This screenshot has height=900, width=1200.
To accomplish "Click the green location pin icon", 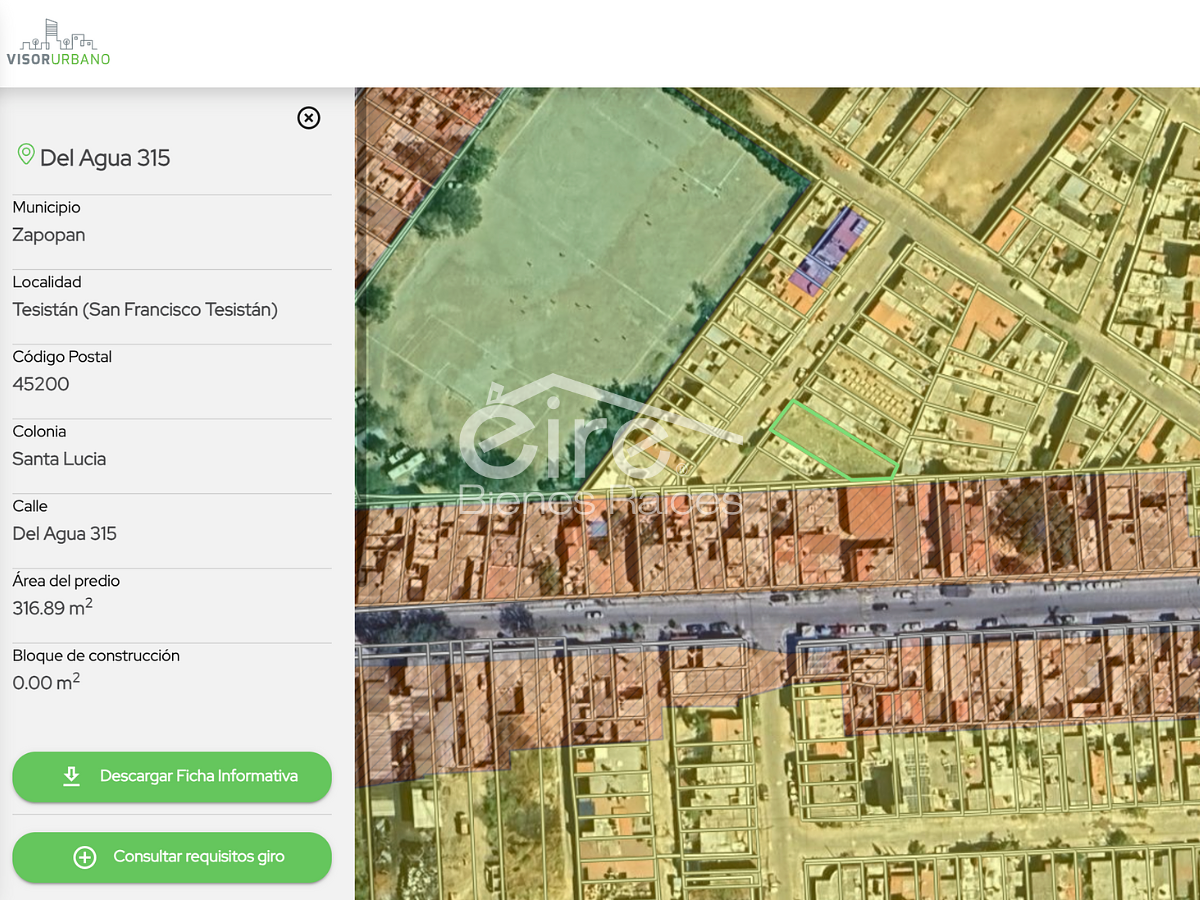I will click(25, 155).
